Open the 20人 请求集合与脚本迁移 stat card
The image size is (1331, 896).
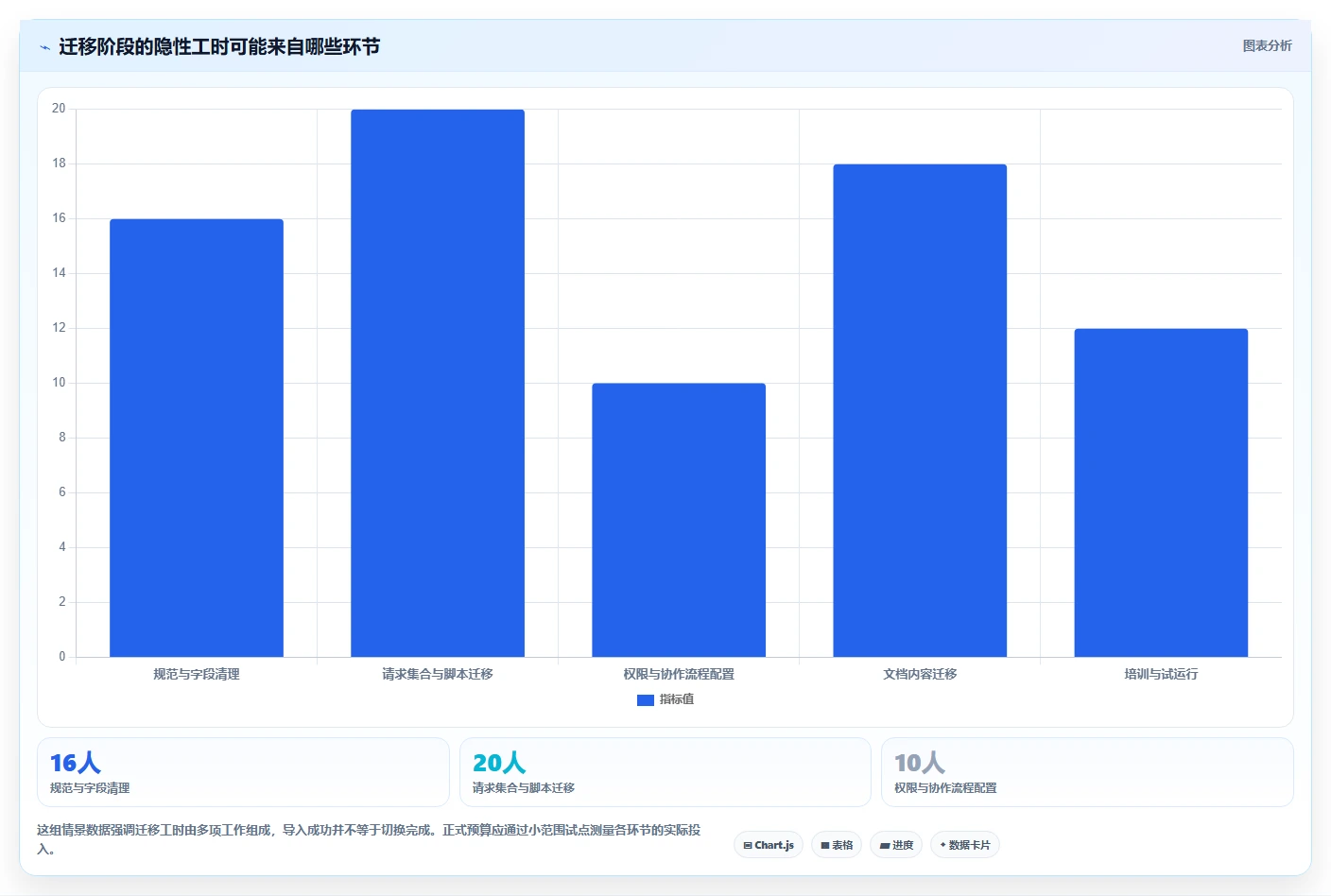click(665, 772)
